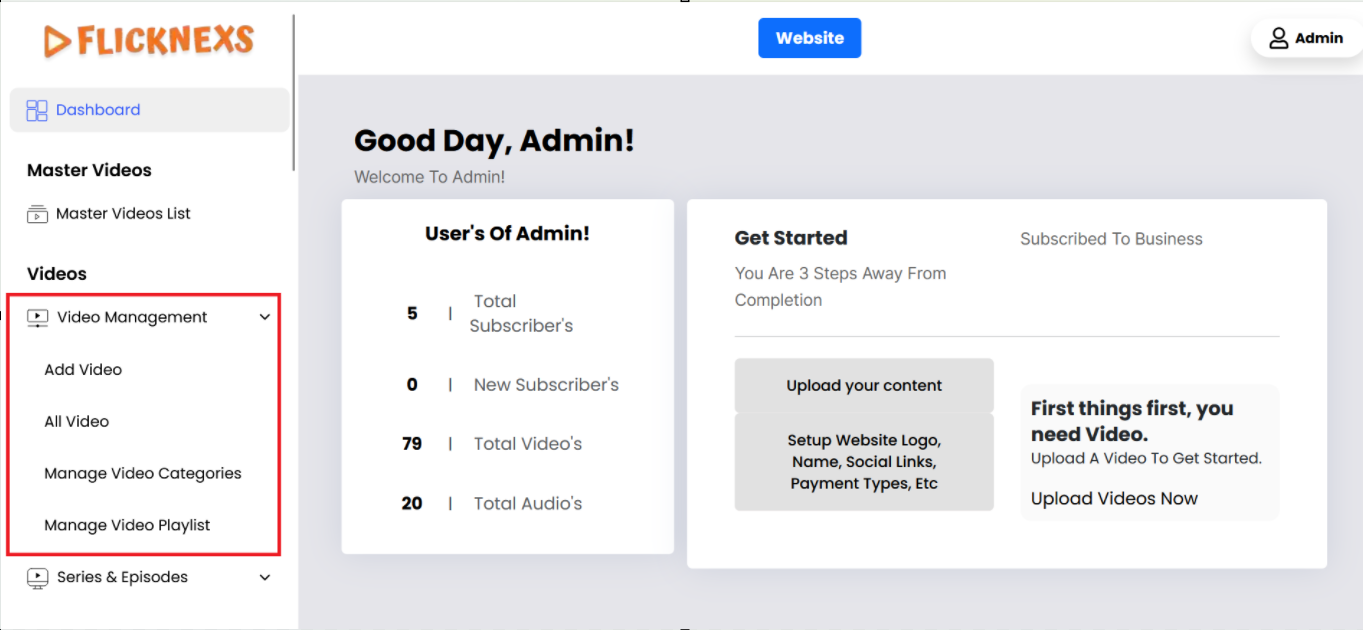Click Setup Website Logo button
This screenshot has height=630, width=1363.
(864, 462)
